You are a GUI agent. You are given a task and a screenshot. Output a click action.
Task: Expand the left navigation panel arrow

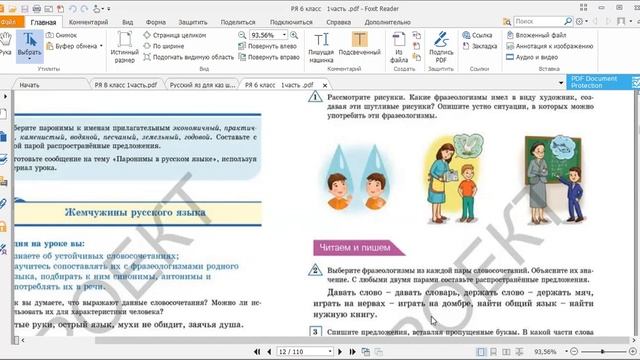(x=5, y=97)
